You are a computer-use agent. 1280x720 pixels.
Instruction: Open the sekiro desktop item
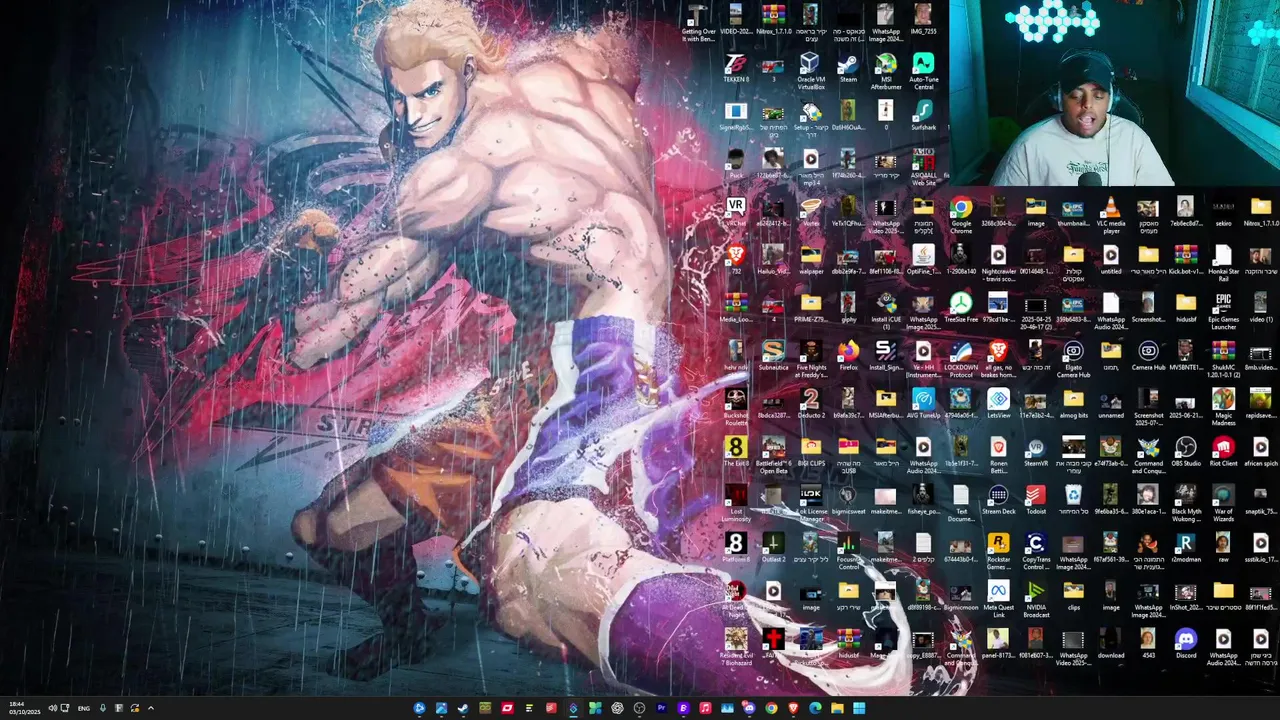[x=1223, y=212]
